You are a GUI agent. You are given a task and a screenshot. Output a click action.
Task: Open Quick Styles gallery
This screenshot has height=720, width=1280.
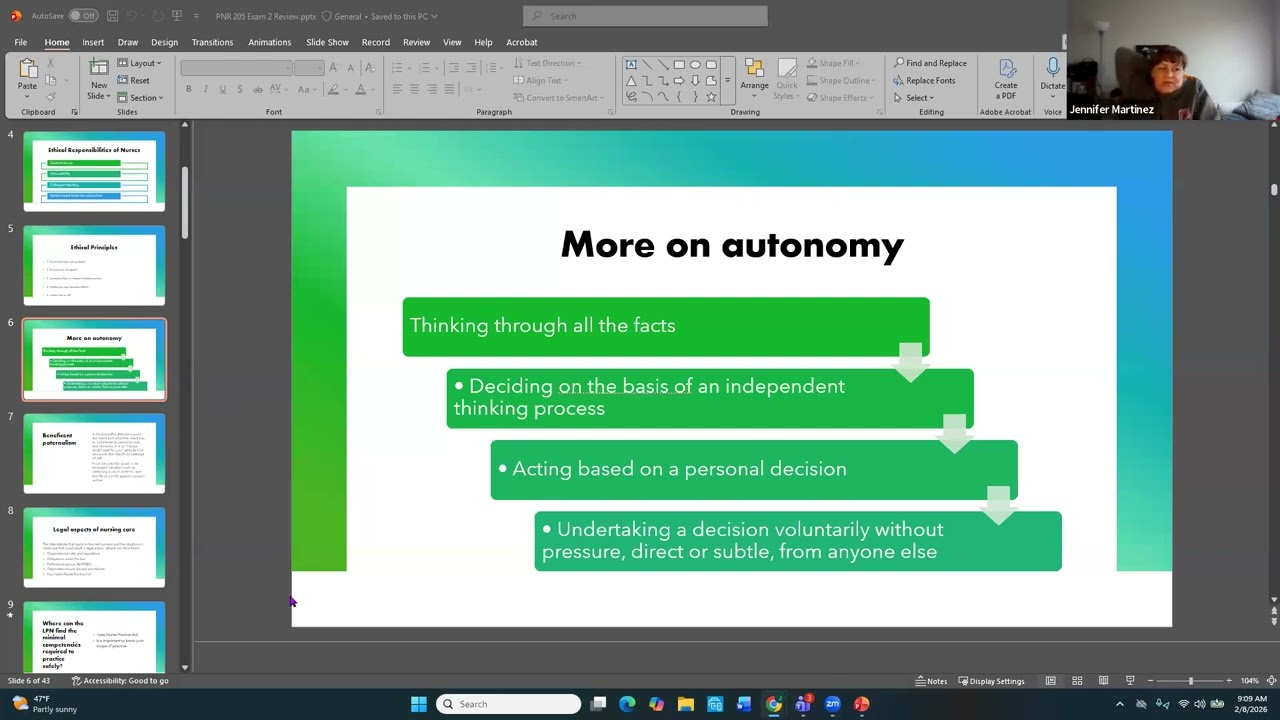tap(786, 78)
